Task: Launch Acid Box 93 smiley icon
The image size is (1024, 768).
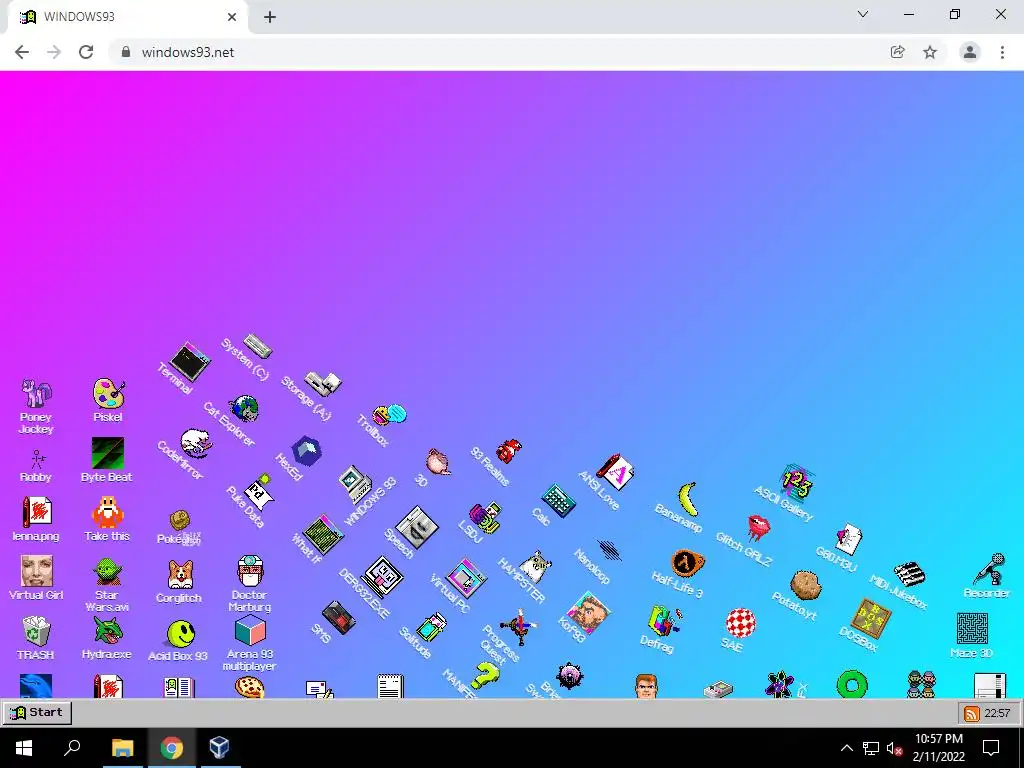Action: pyautogui.click(x=180, y=633)
